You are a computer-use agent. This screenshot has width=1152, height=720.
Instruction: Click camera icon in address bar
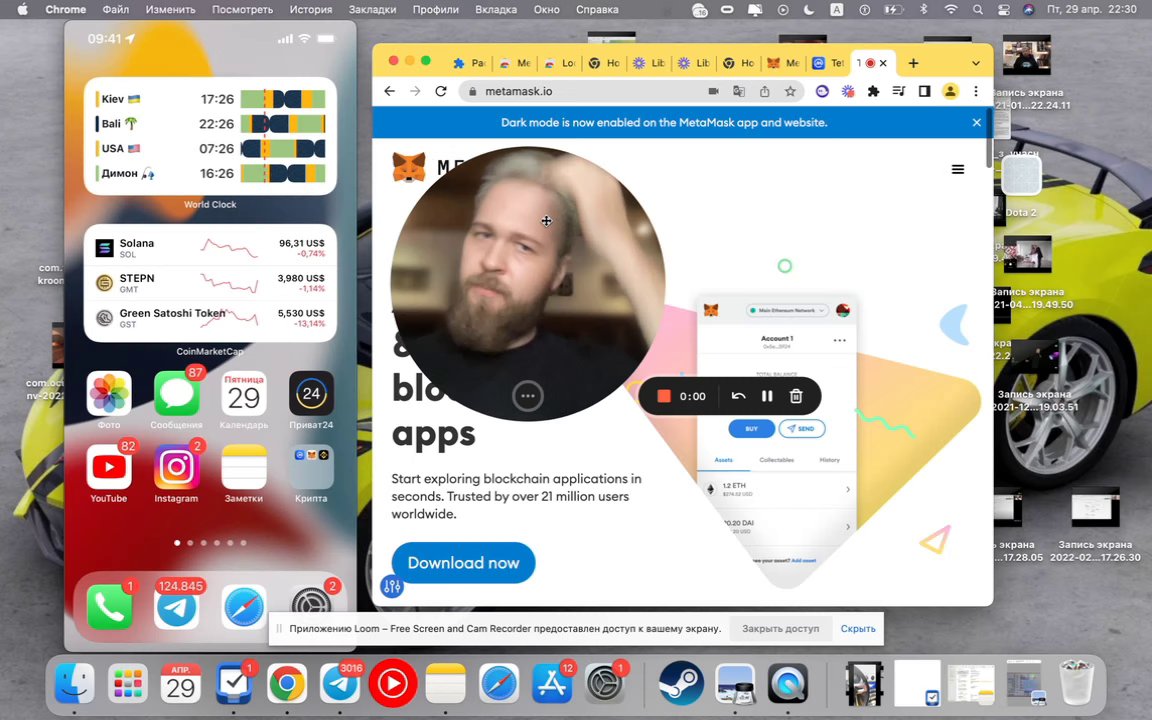pos(713,91)
